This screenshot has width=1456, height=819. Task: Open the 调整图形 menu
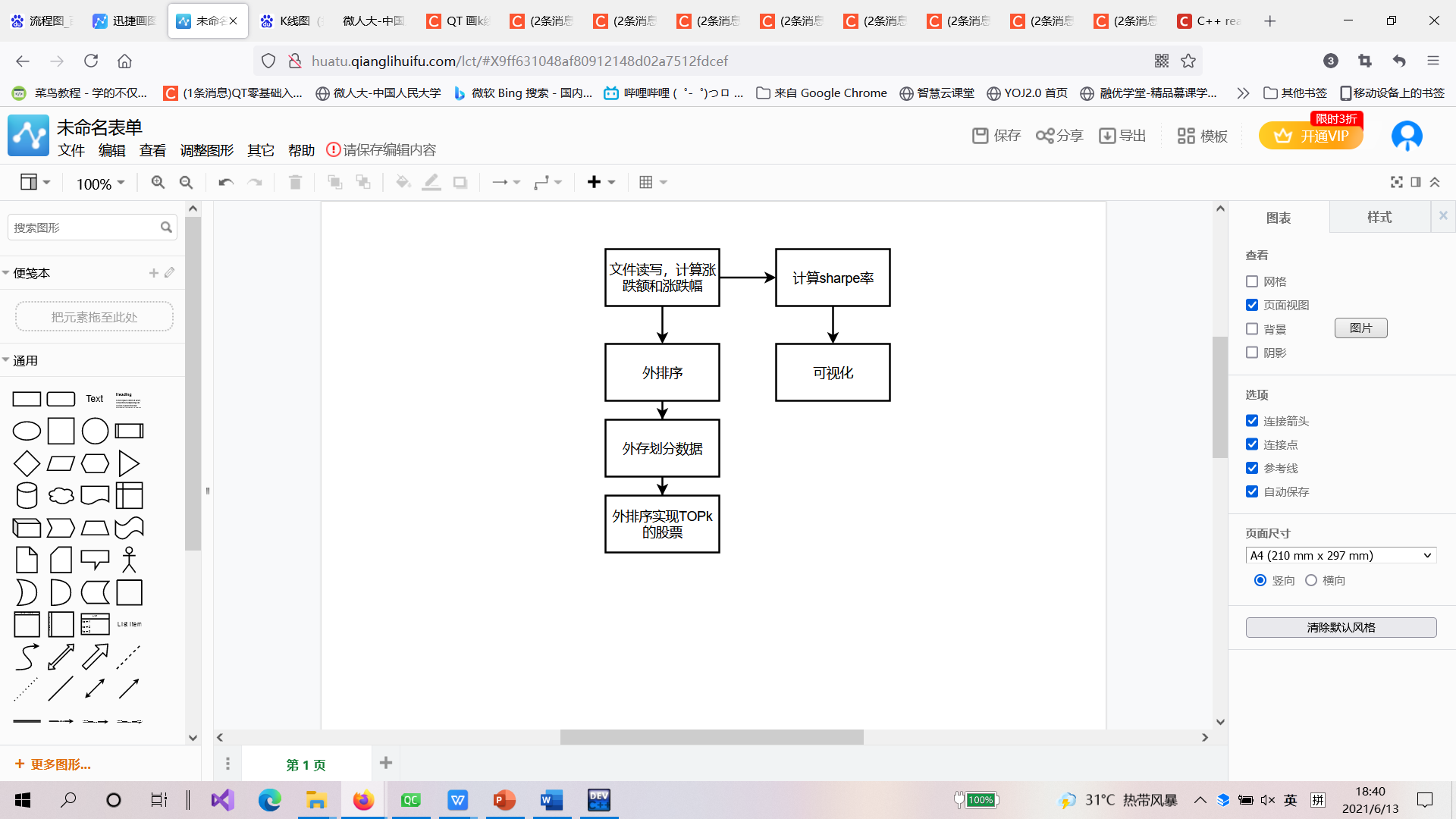click(206, 150)
